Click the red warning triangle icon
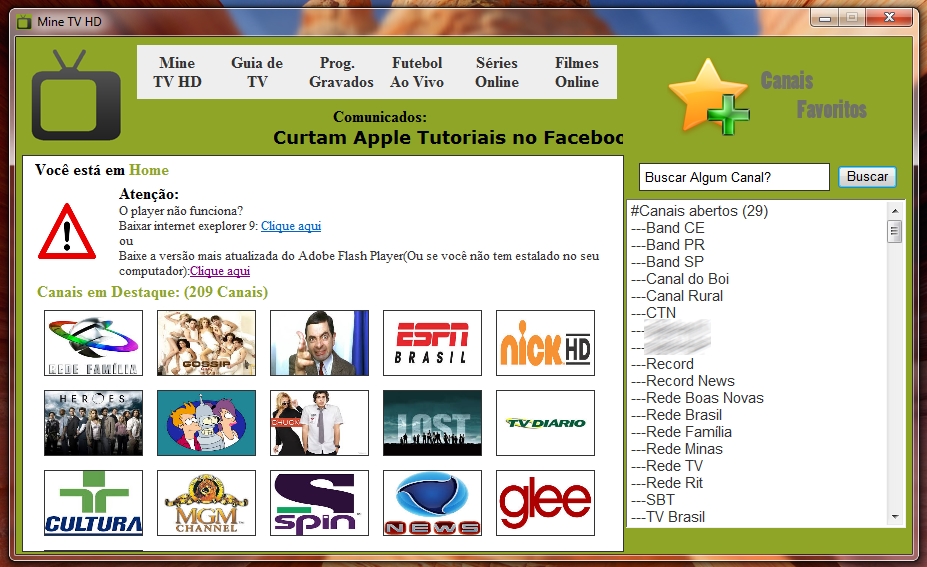Viewport: 927px width, 567px height. 67,232
